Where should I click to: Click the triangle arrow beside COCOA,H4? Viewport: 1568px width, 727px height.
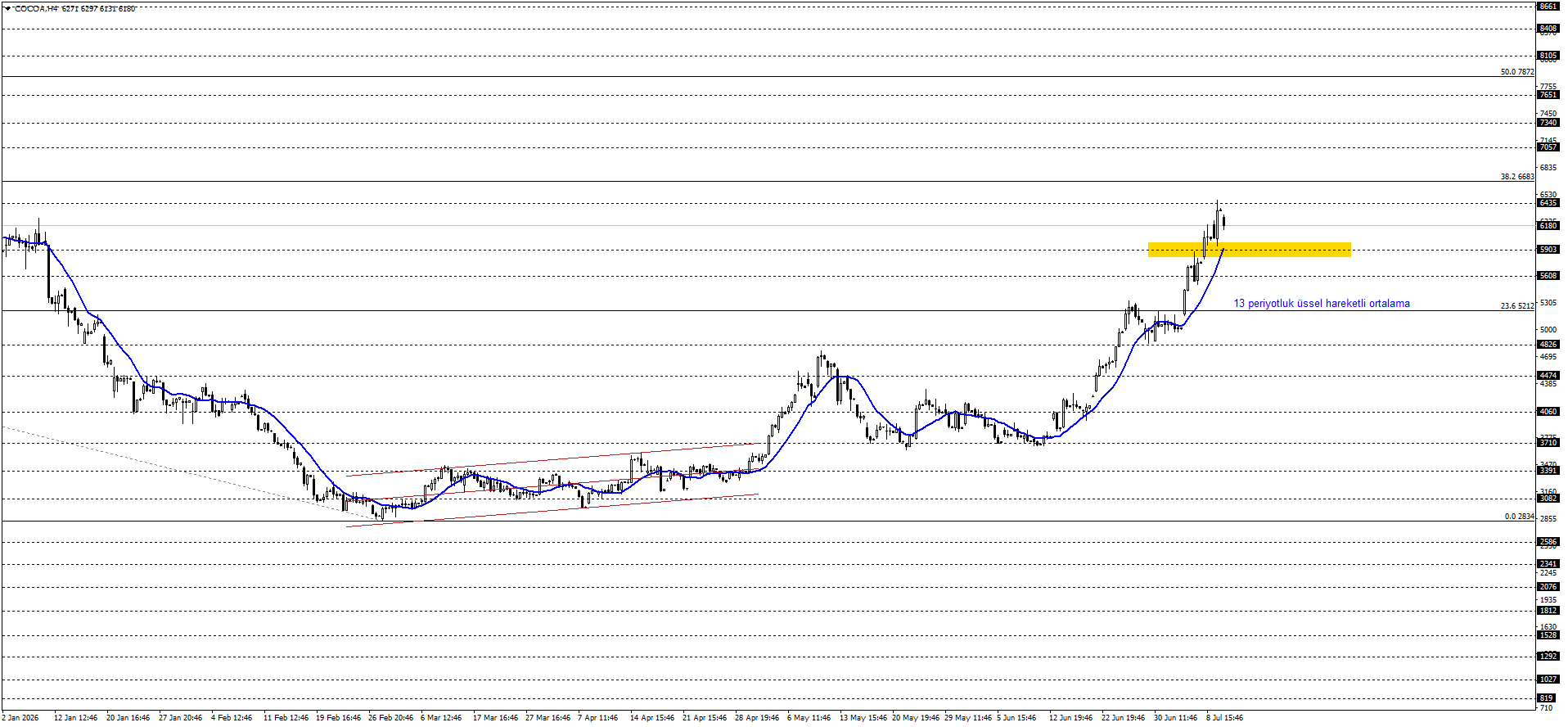click(x=7, y=8)
